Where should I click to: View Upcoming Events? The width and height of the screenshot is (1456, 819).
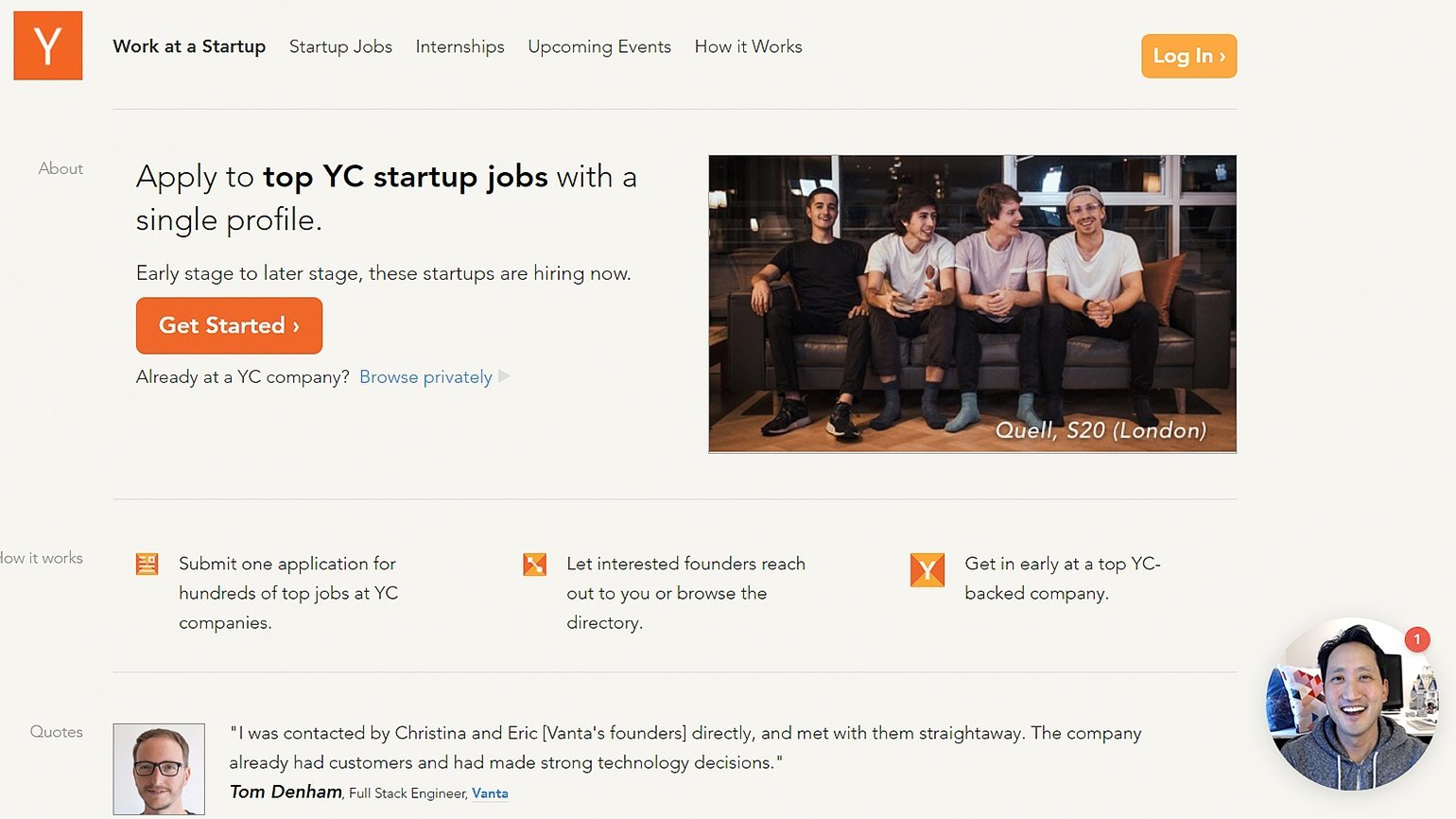click(x=599, y=46)
